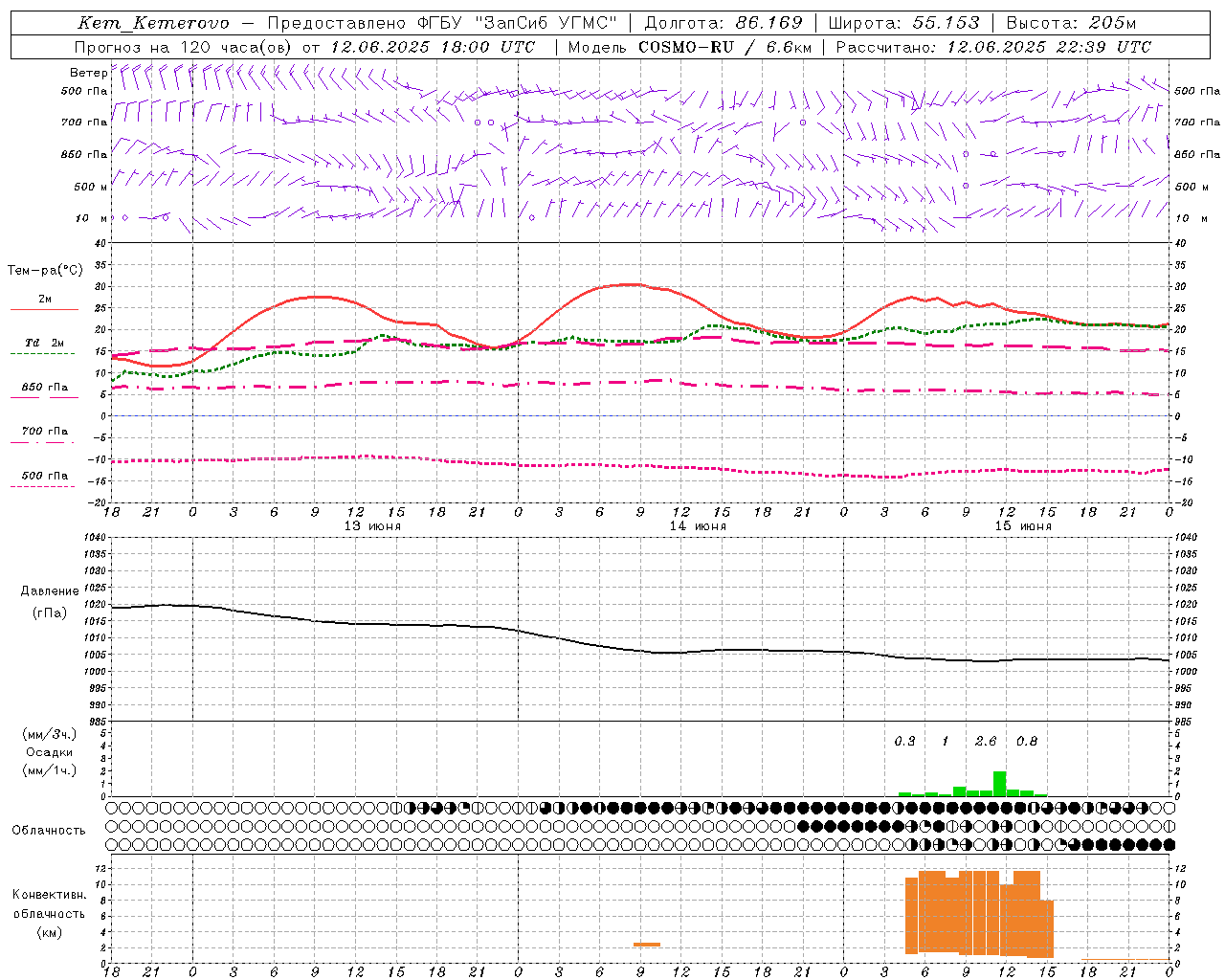
Task: Click the 'Облачность' cloudiness label
Action: (x=49, y=831)
